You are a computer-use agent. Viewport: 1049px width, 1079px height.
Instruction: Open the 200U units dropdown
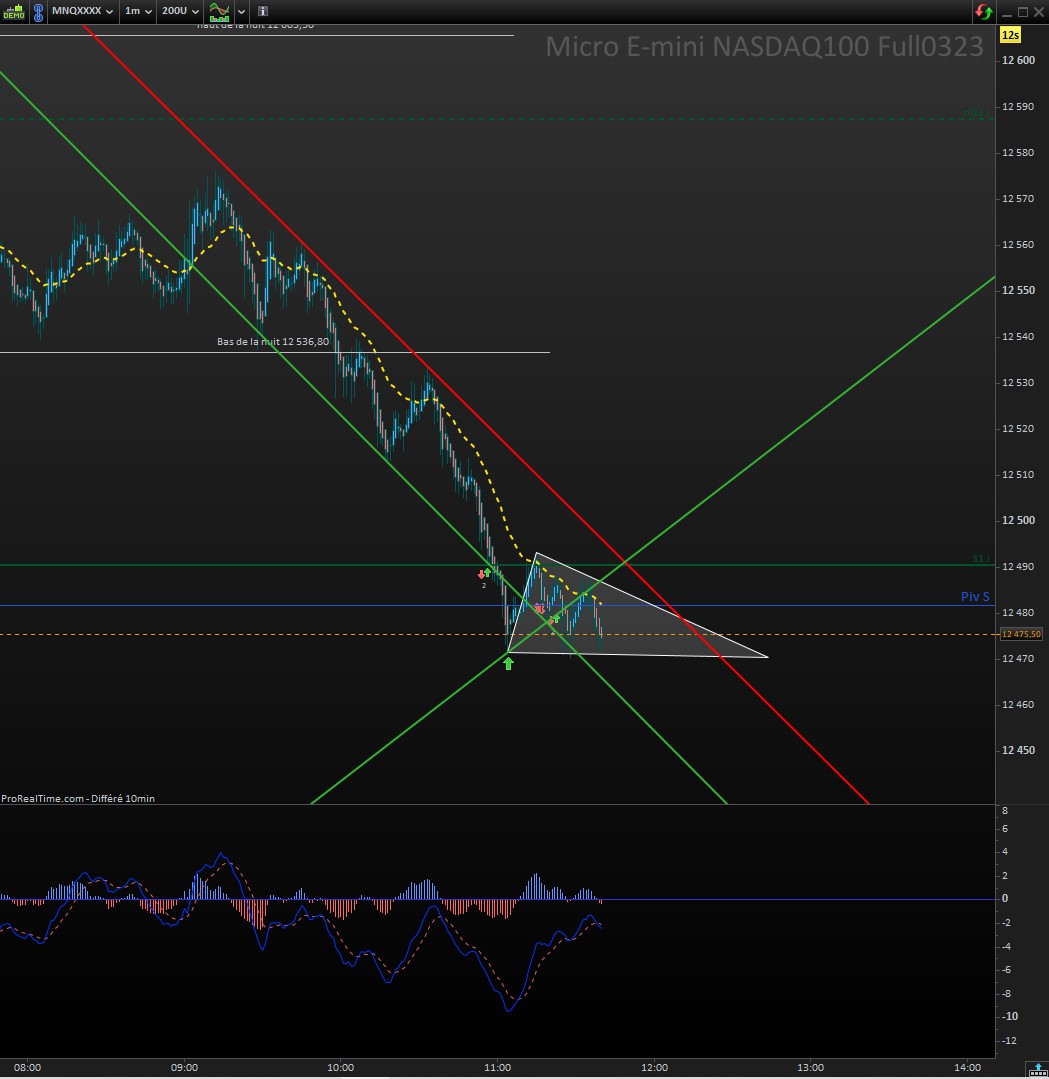pyautogui.click(x=180, y=11)
